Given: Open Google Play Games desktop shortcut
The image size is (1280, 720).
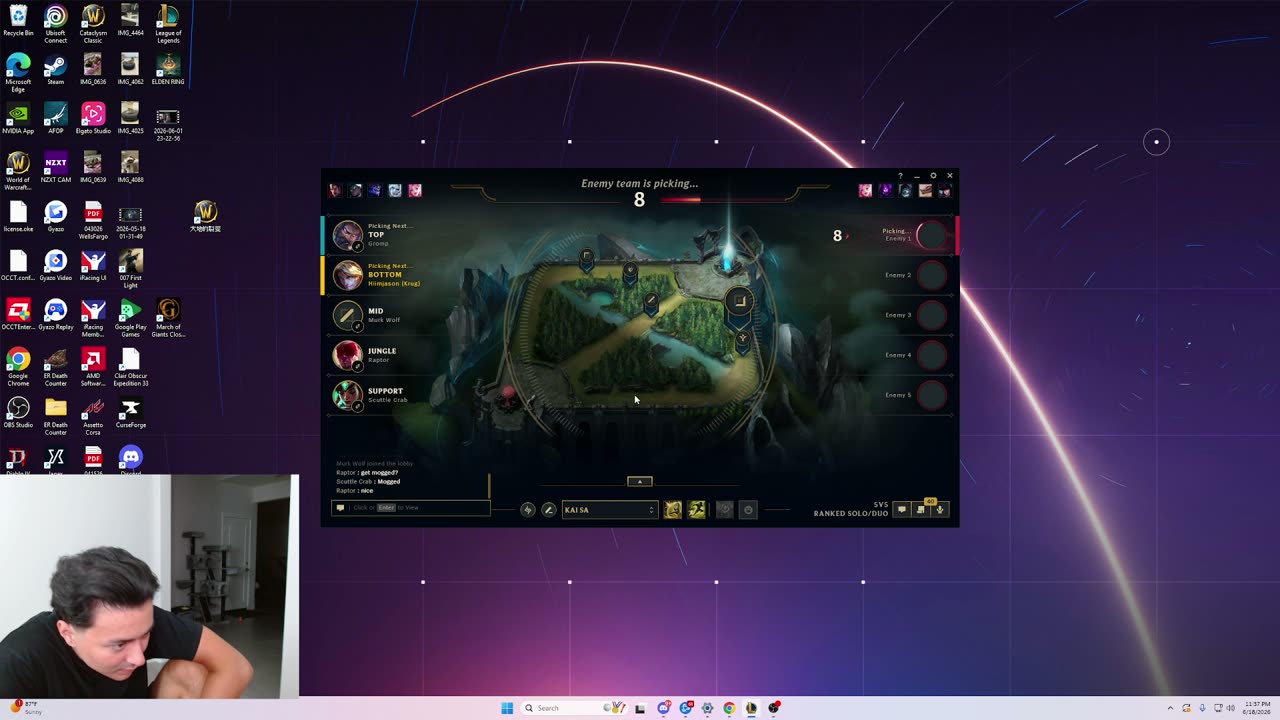Looking at the screenshot, I should coord(130,317).
